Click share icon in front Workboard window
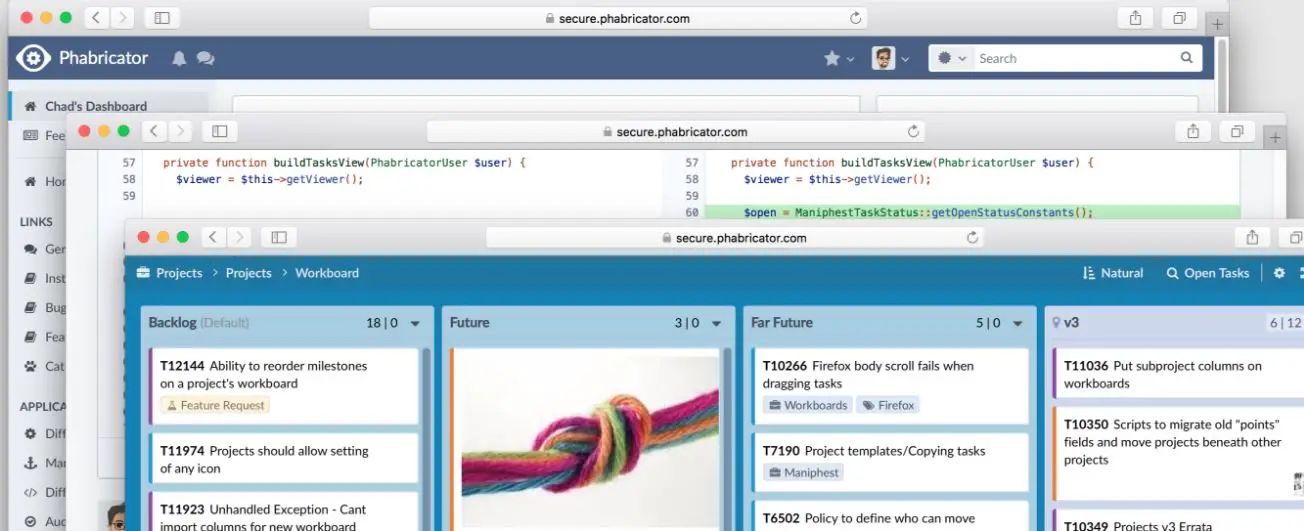 click(1252, 237)
